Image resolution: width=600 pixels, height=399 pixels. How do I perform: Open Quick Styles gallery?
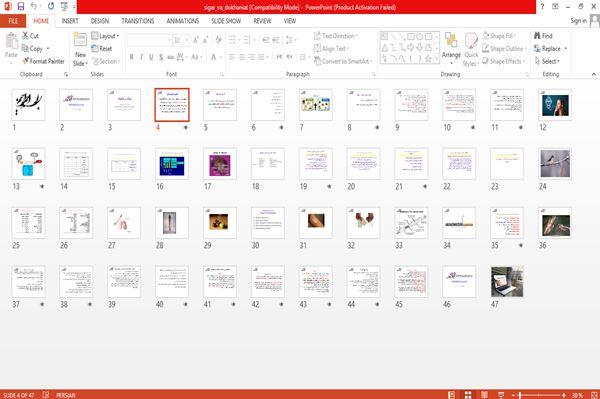pyautogui.click(x=471, y=49)
